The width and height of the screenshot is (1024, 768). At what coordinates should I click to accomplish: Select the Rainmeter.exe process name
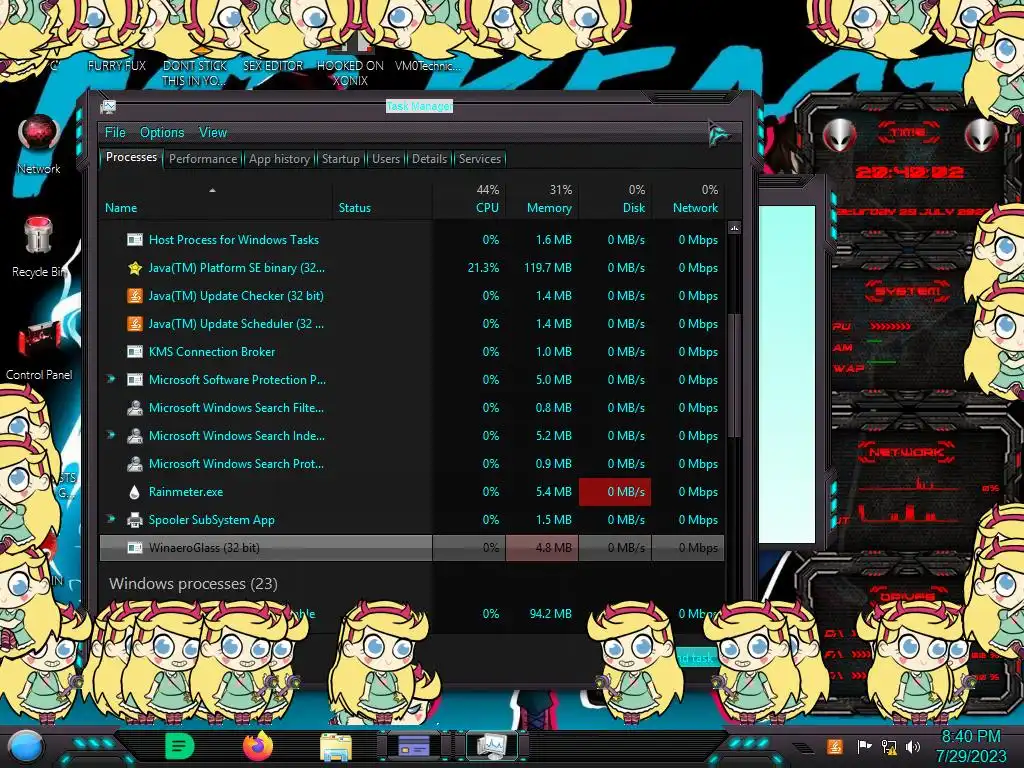[x=185, y=492]
